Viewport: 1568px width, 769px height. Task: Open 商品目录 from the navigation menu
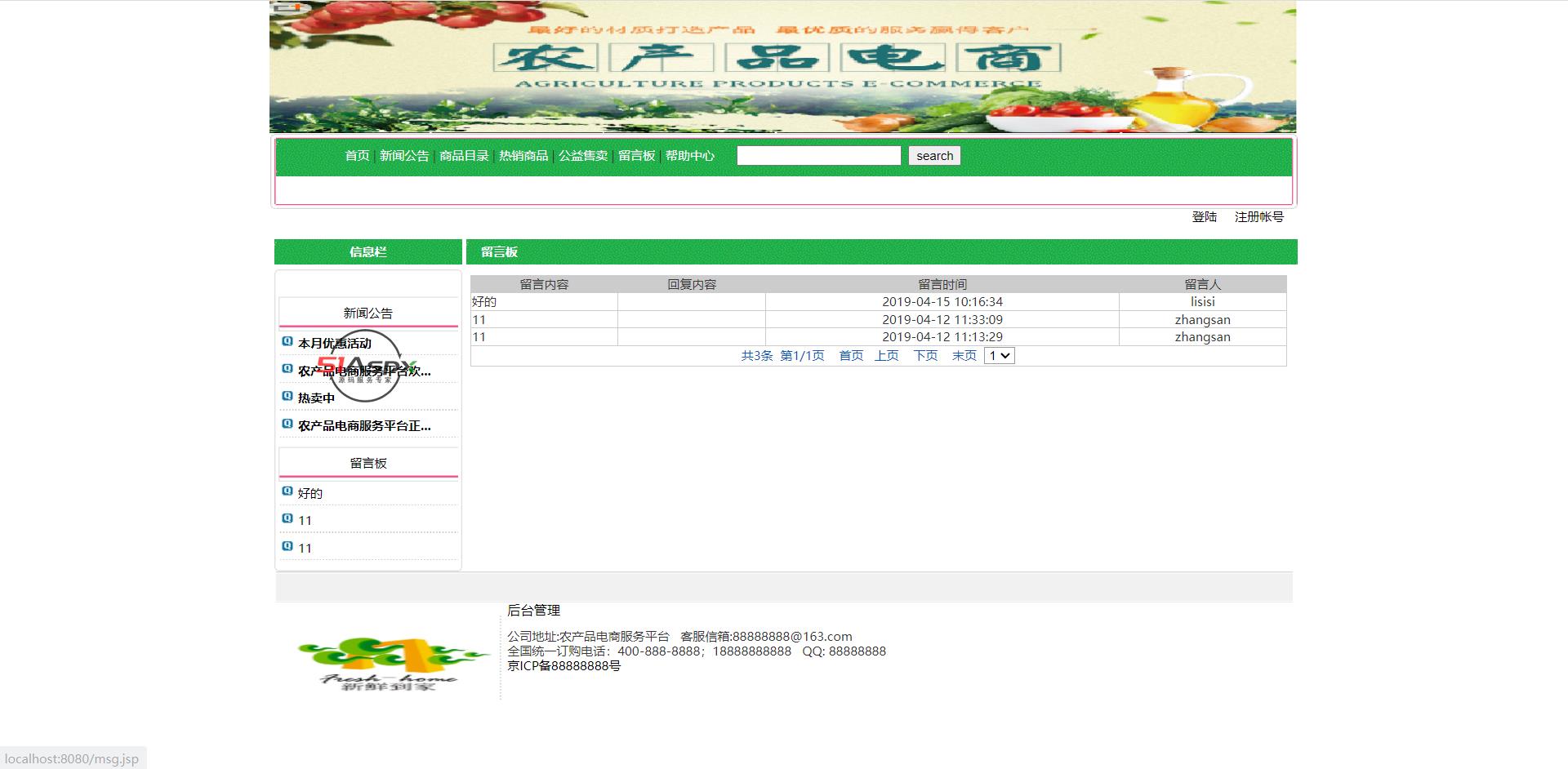point(464,156)
